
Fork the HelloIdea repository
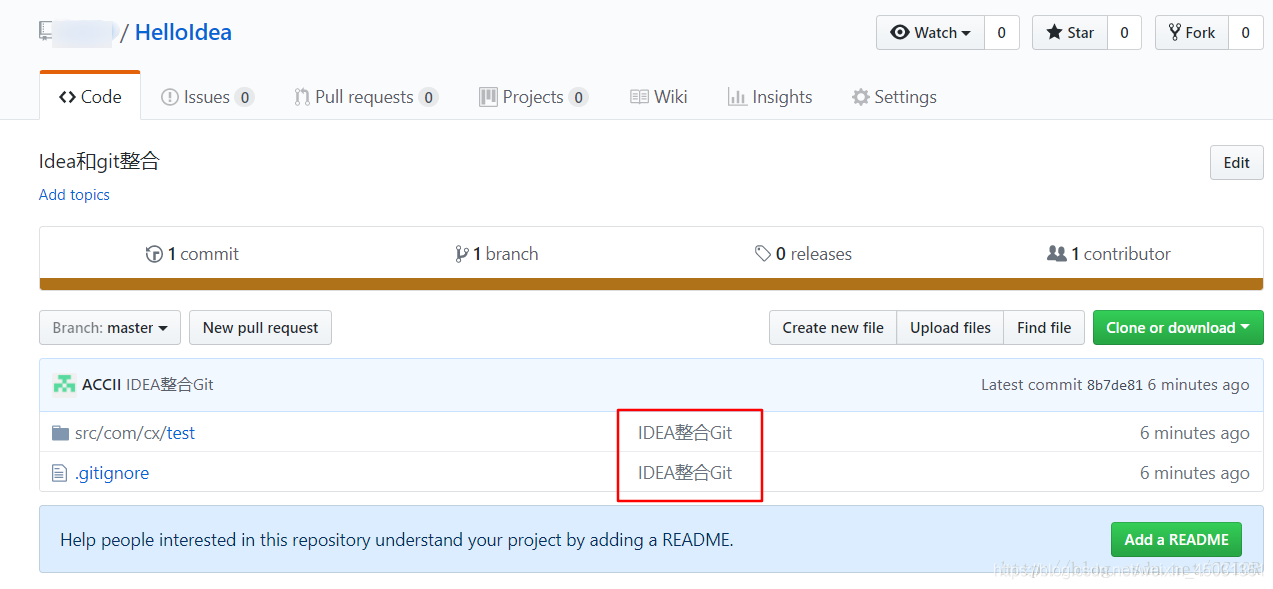[x=1191, y=32]
